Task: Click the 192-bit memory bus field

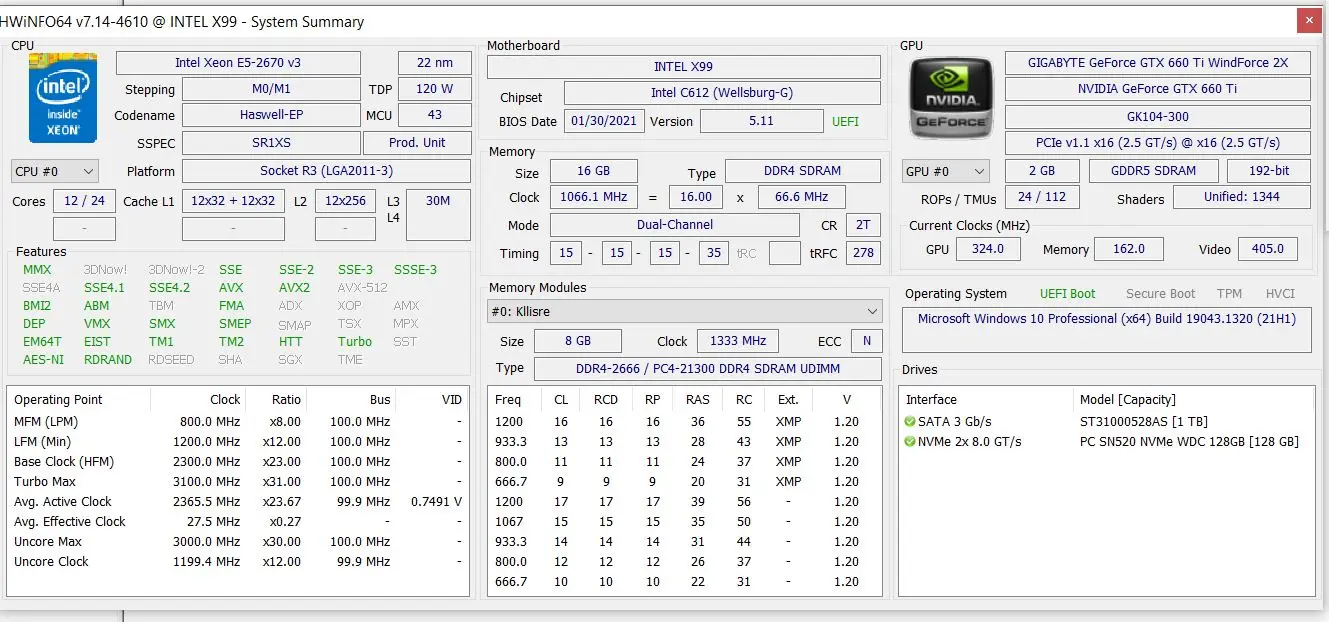Action: click(1269, 171)
